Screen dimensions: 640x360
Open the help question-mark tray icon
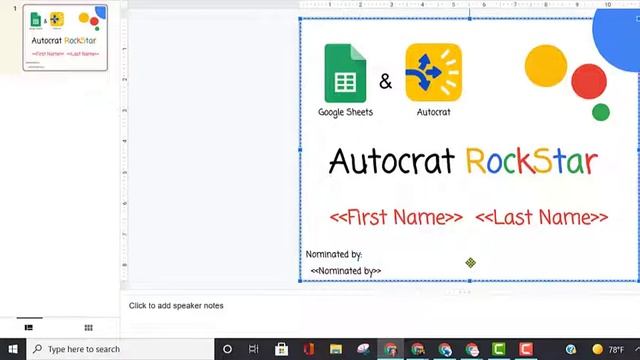tap(571, 349)
